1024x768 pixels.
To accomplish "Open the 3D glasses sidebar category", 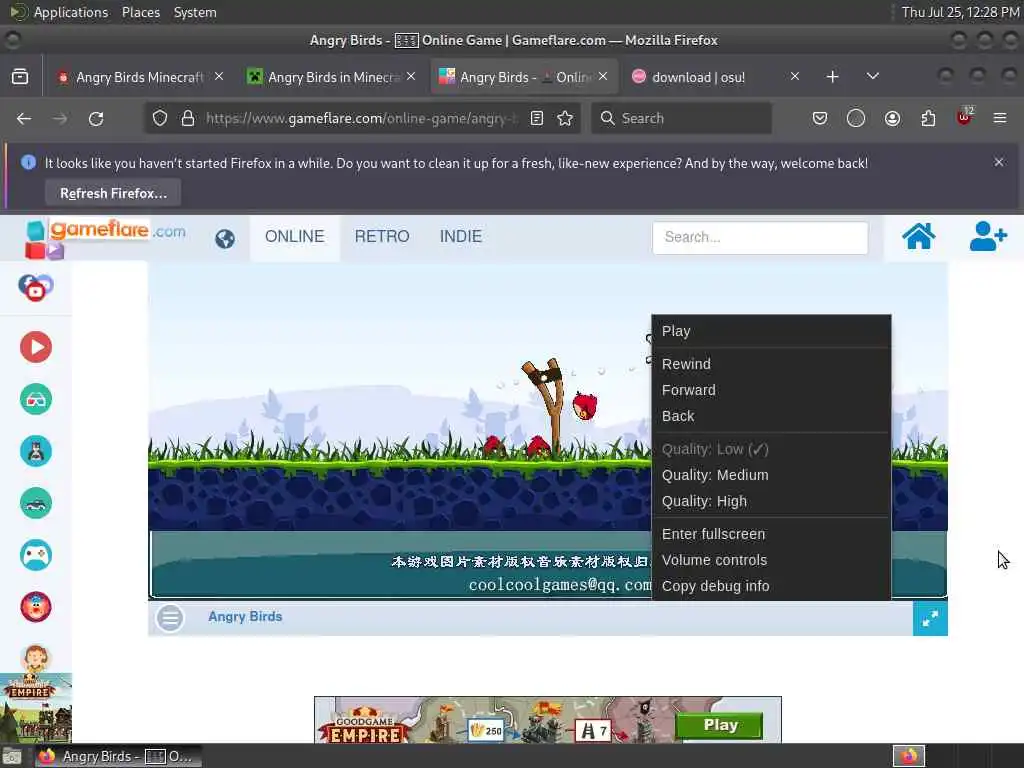I will pyautogui.click(x=36, y=399).
